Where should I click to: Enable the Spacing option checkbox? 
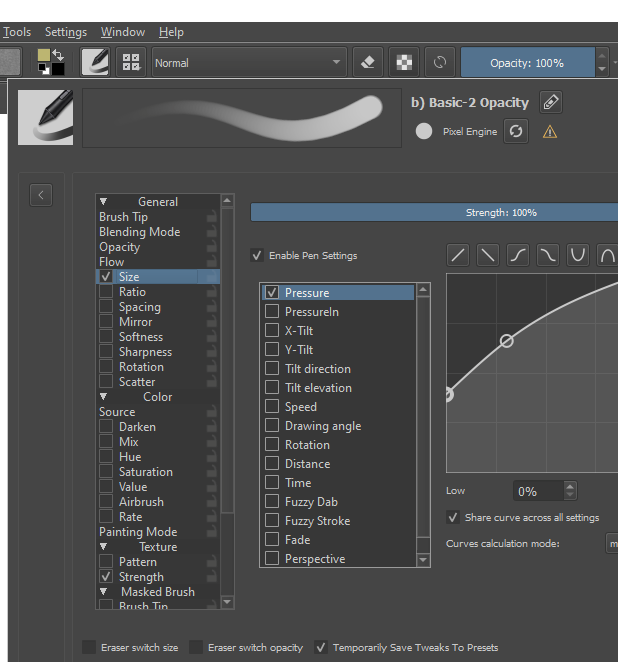point(106,307)
